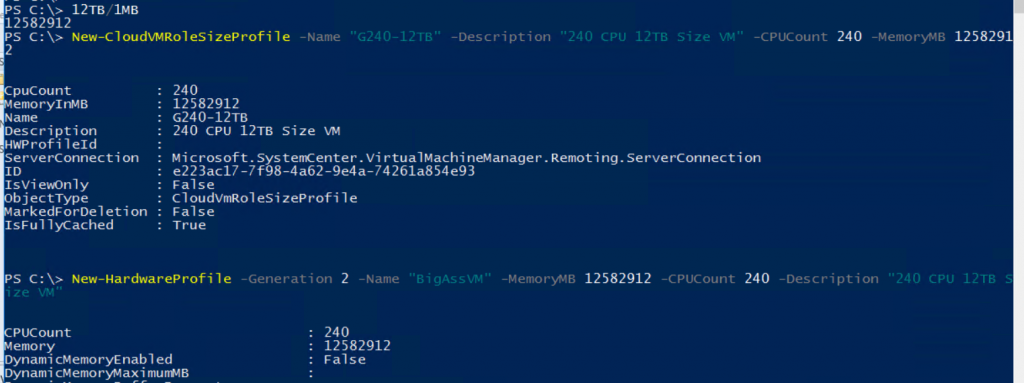
Task: Click the DynamicMemoryEnabled False value
Action: click(x=344, y=359)
